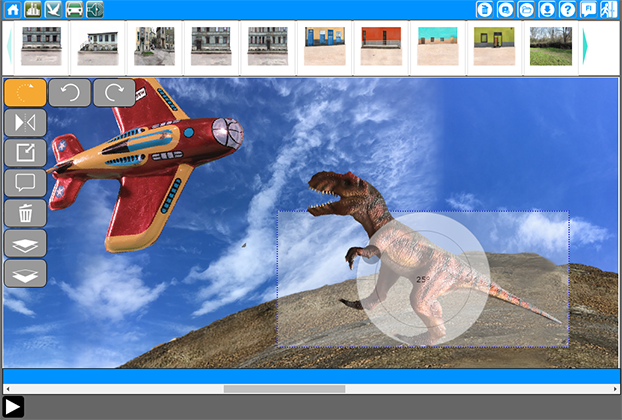
Task: Click the save project disk icon
Action: pos(505,10)
